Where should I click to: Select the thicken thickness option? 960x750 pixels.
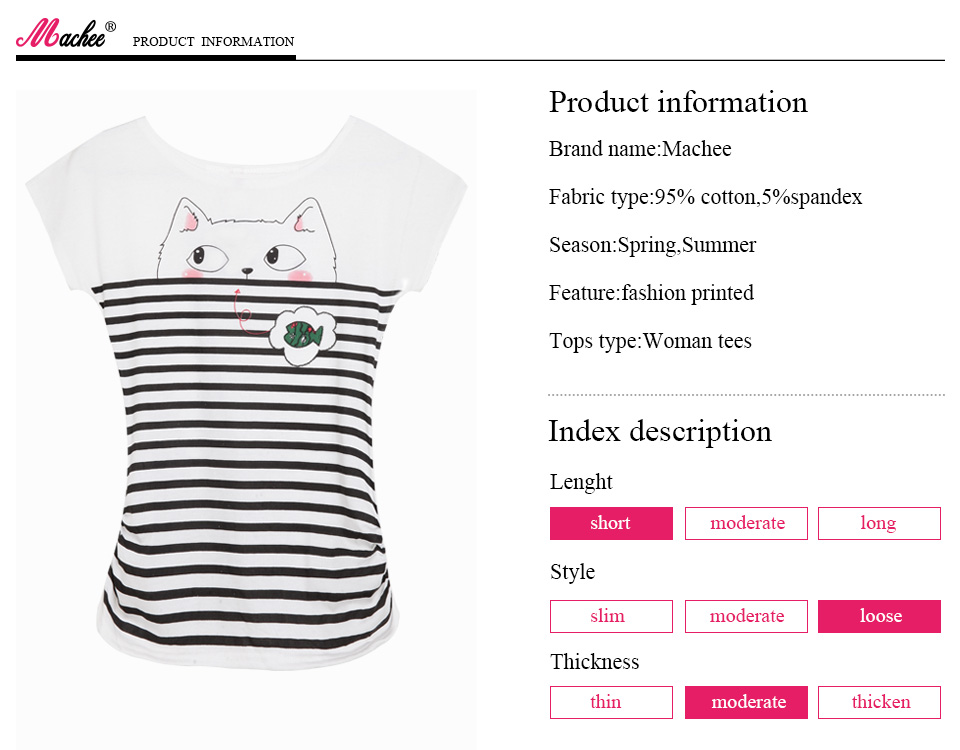(x=879, y=702)
